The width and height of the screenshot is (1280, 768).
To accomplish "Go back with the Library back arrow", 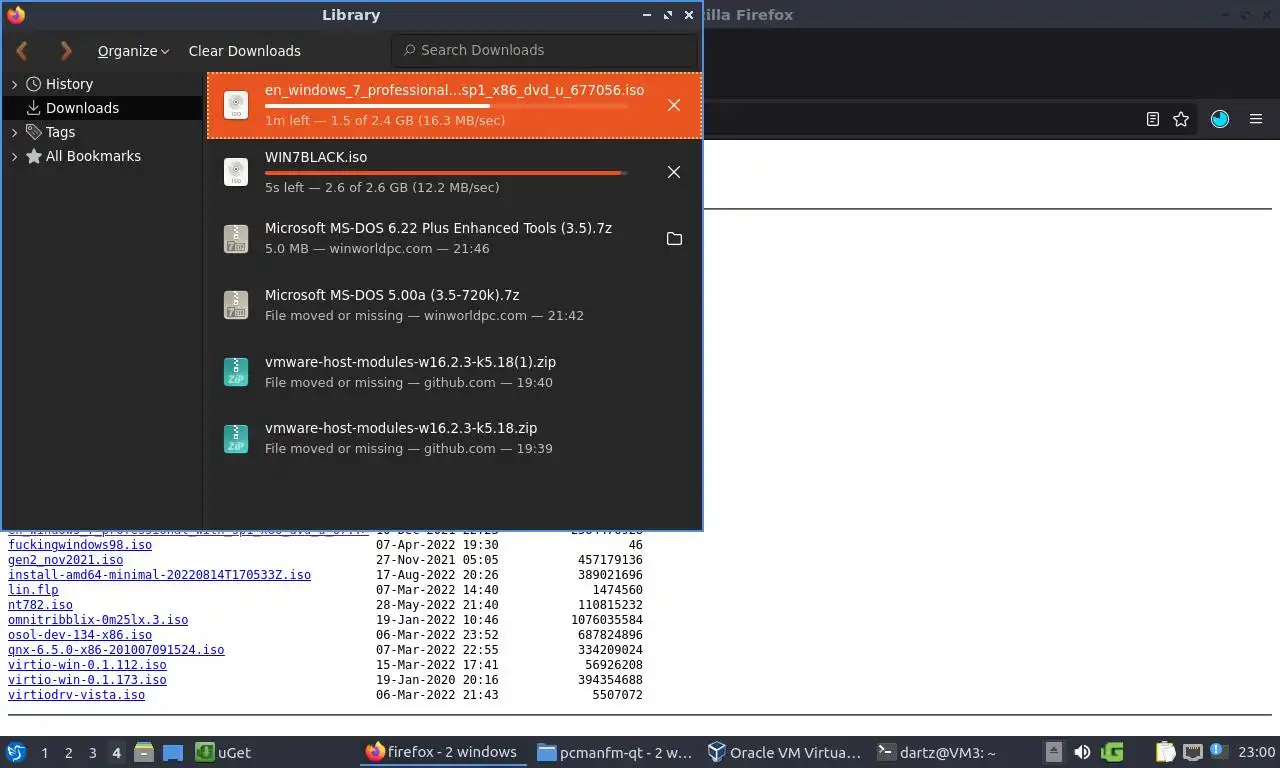I will point(22,50).
